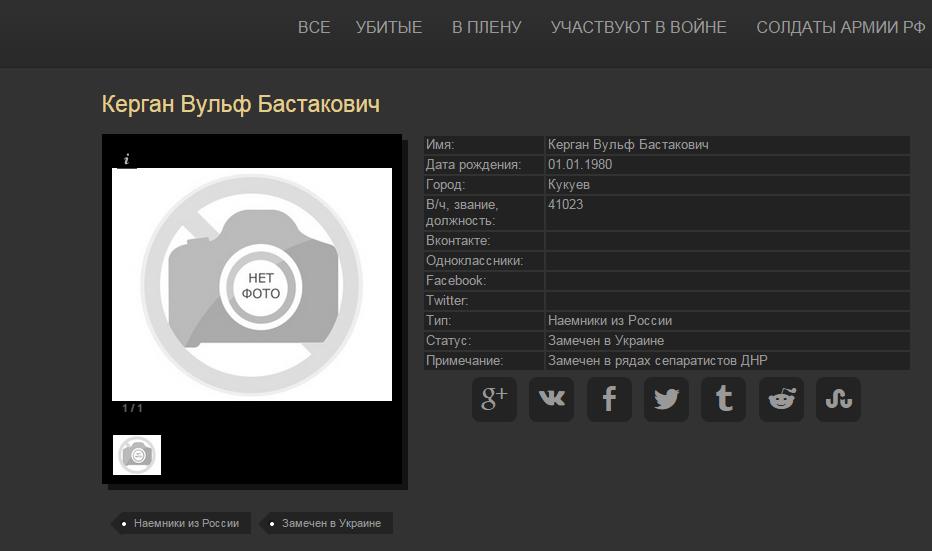This screenshot has width=932, height=551.
Task: Click the page title Керган Вульф Бастакович
Action: point(241,104)
